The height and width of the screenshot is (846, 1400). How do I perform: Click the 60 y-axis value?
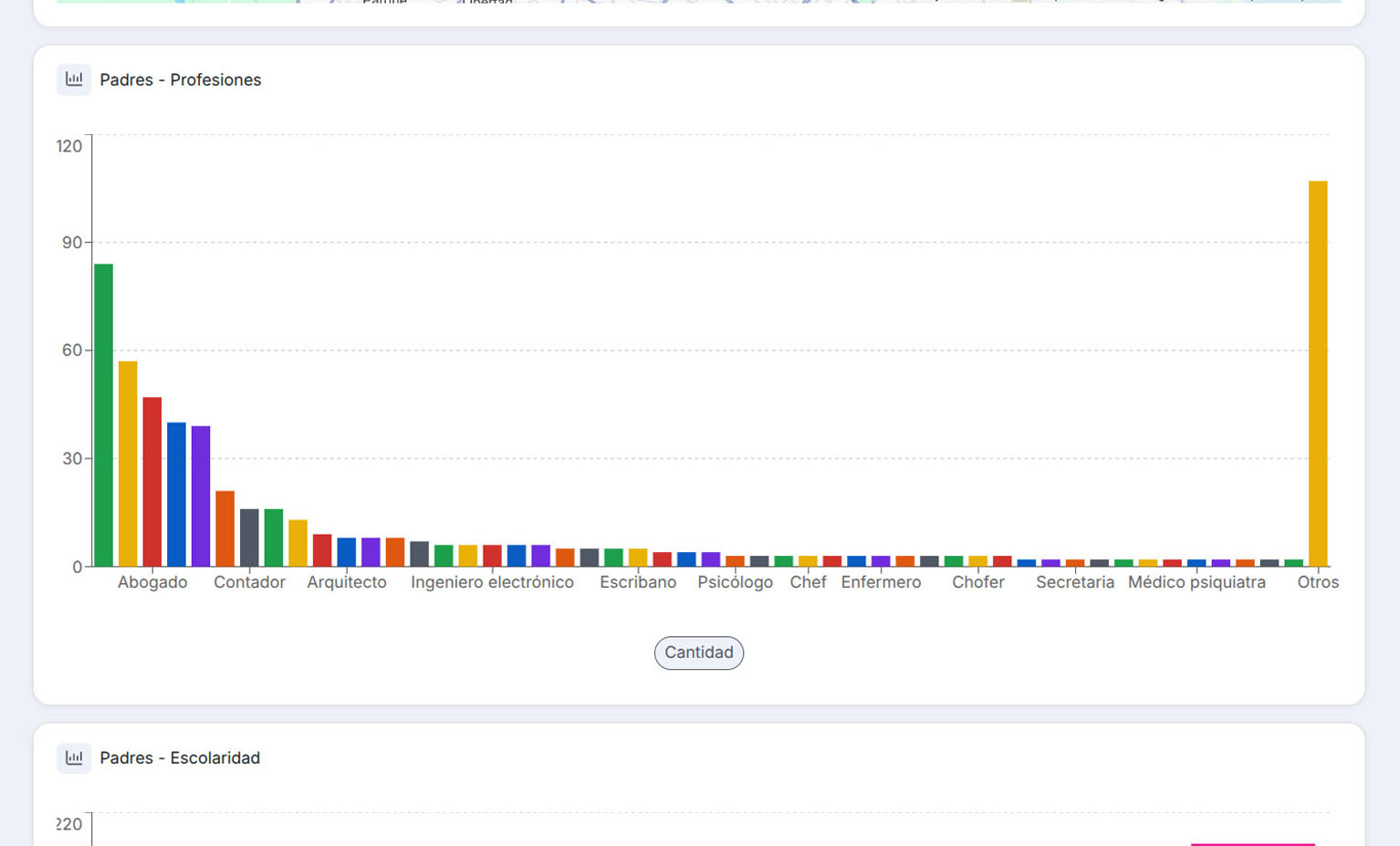tap(72, 350)
